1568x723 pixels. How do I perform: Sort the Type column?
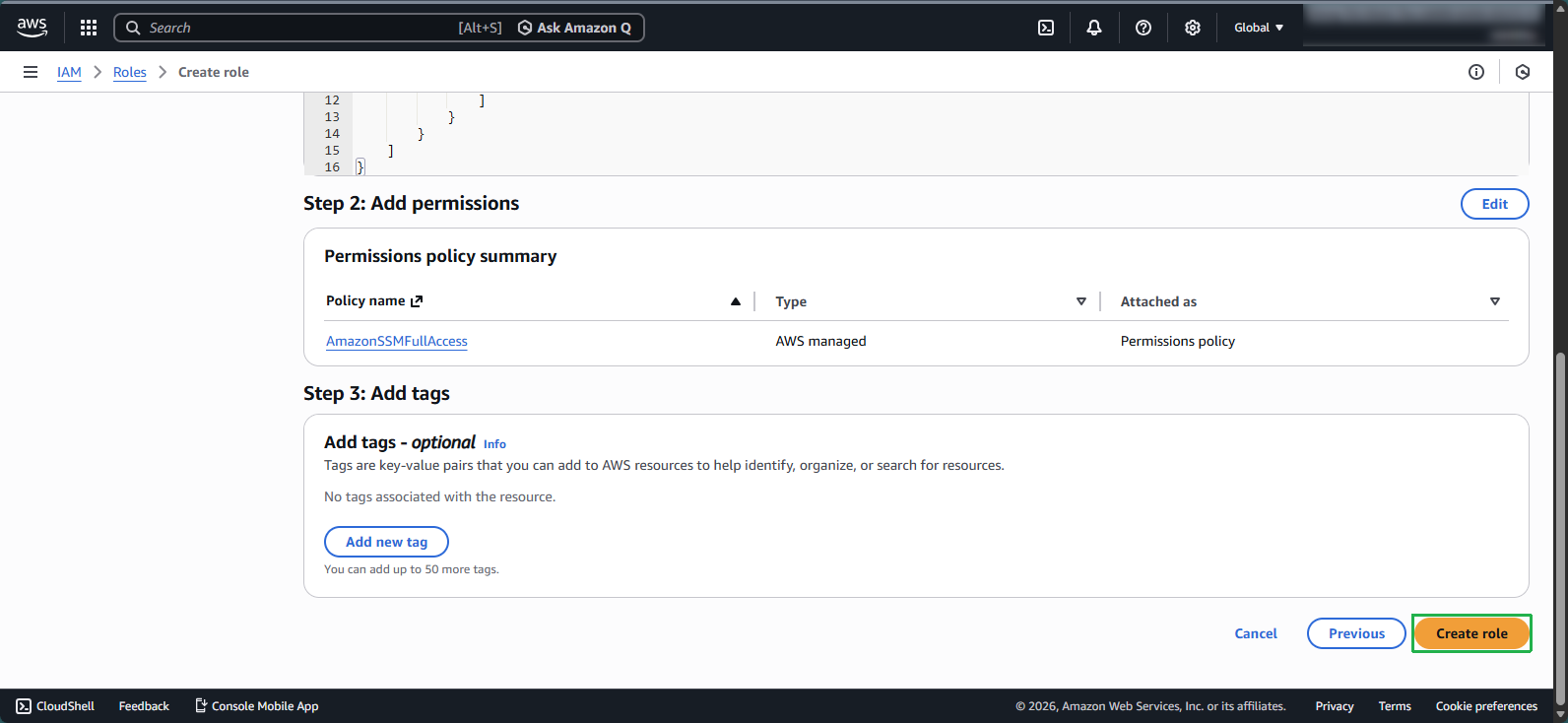(x=1081, y=301)
